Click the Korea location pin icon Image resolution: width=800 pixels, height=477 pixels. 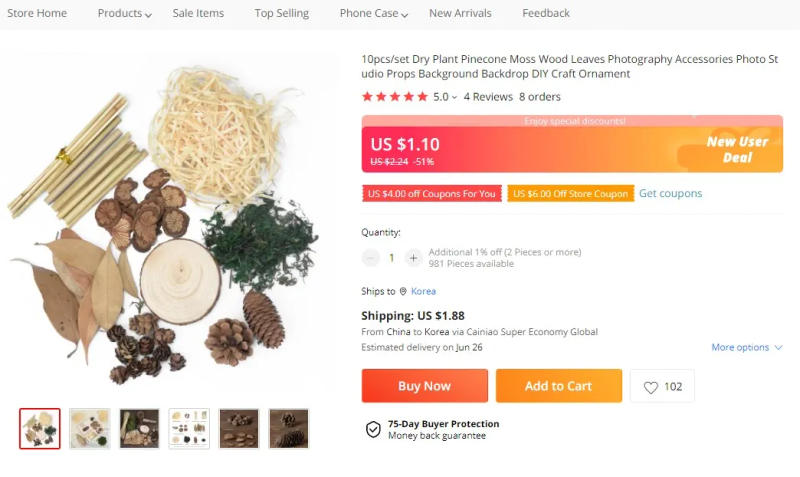403,292
